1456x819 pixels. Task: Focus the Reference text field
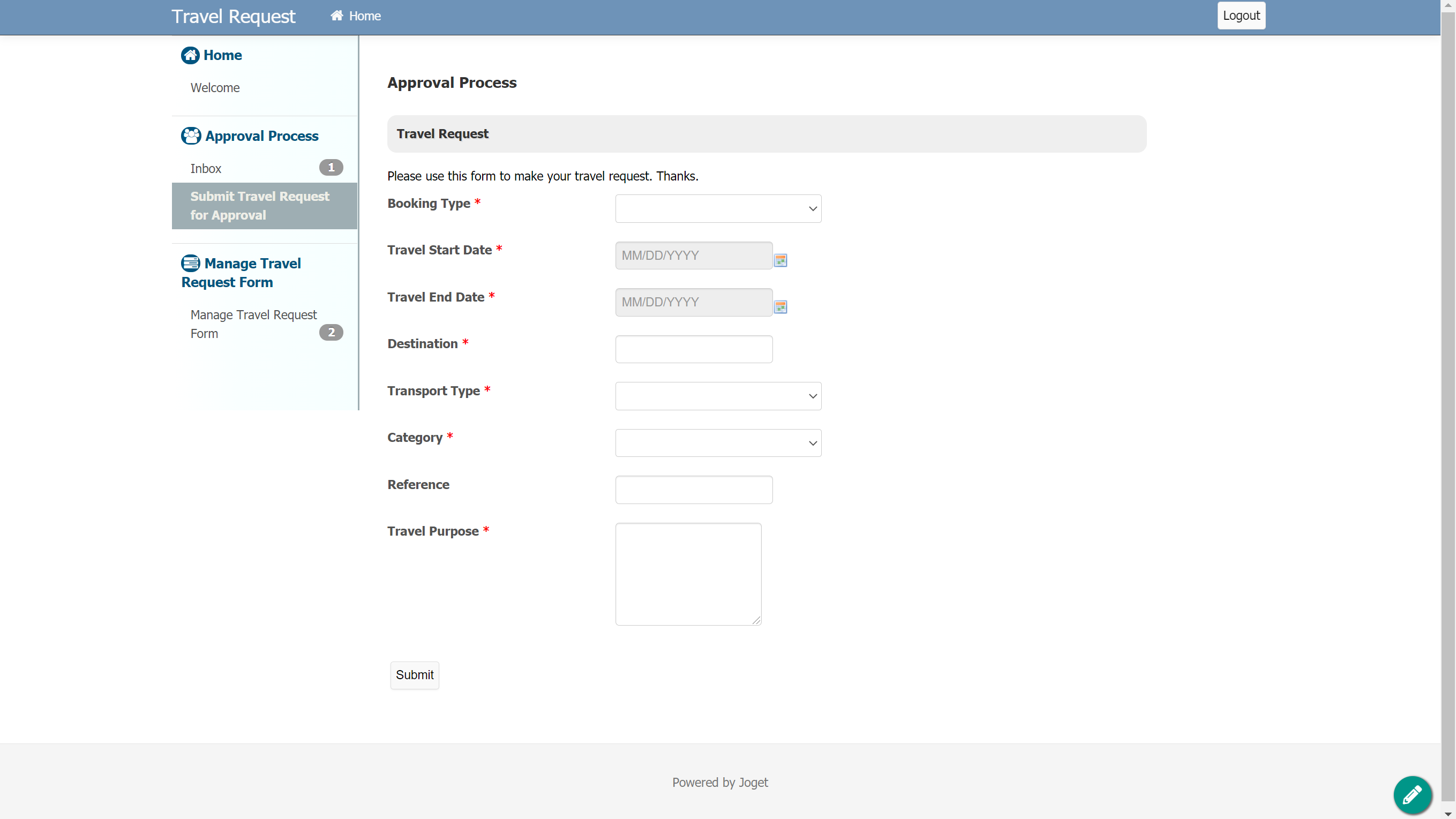(694, 490)
